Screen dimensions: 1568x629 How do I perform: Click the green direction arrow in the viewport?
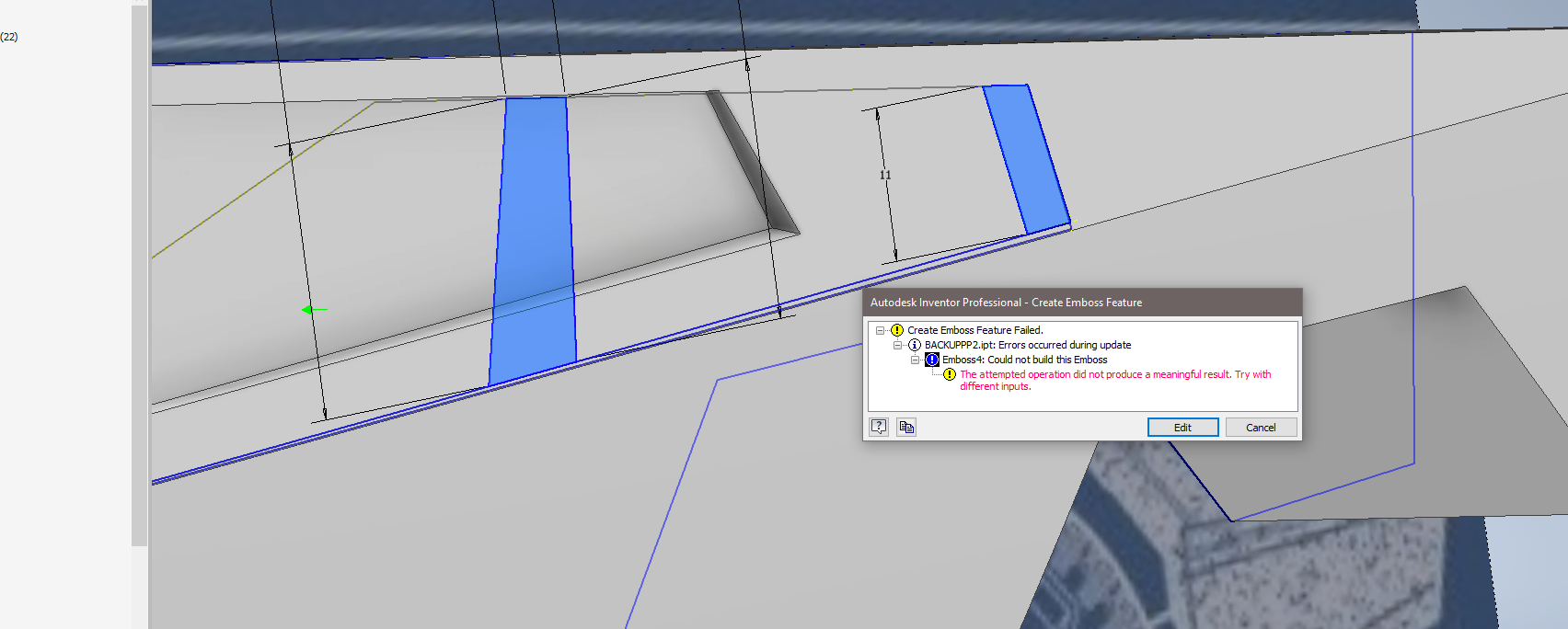point(313,310)
